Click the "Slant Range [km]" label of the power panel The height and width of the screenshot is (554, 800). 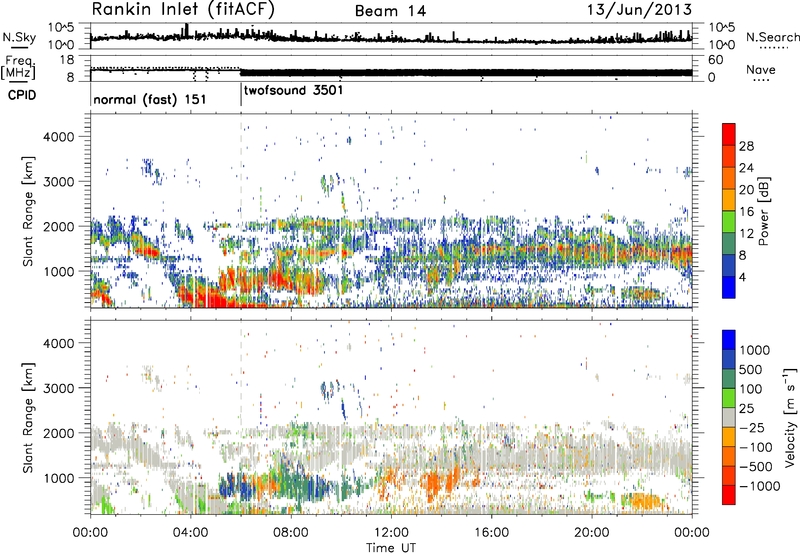coord(28,211)
